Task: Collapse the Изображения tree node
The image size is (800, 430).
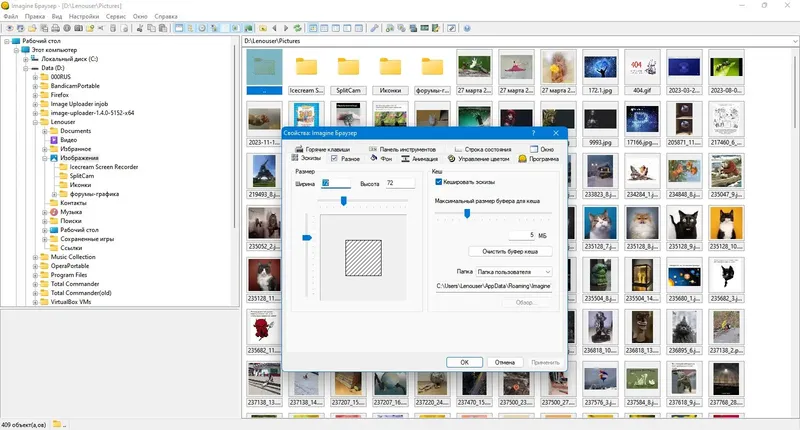Action: 44,158
